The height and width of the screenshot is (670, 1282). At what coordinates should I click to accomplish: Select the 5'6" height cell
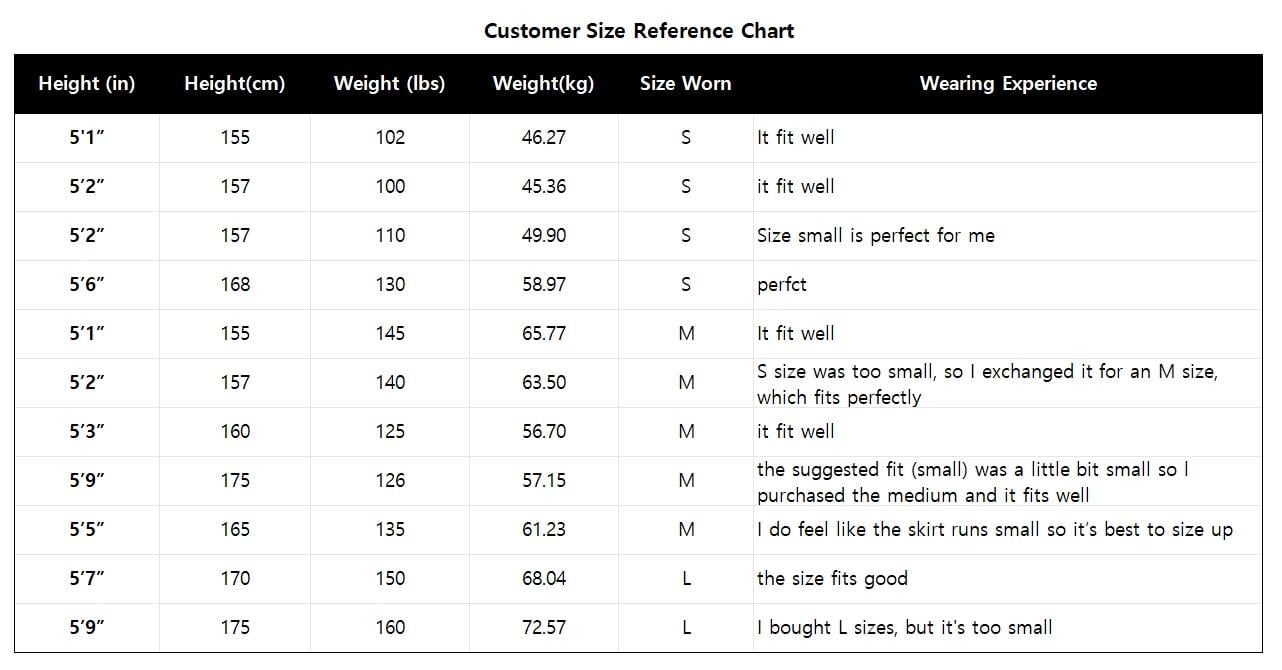point(87,284)
